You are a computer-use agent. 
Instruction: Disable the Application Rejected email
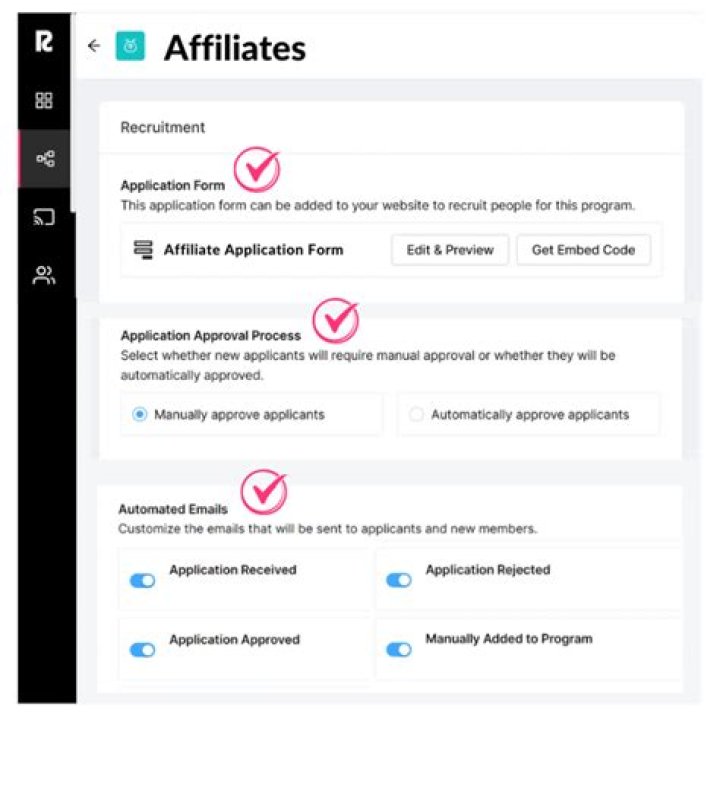(399, 580)
